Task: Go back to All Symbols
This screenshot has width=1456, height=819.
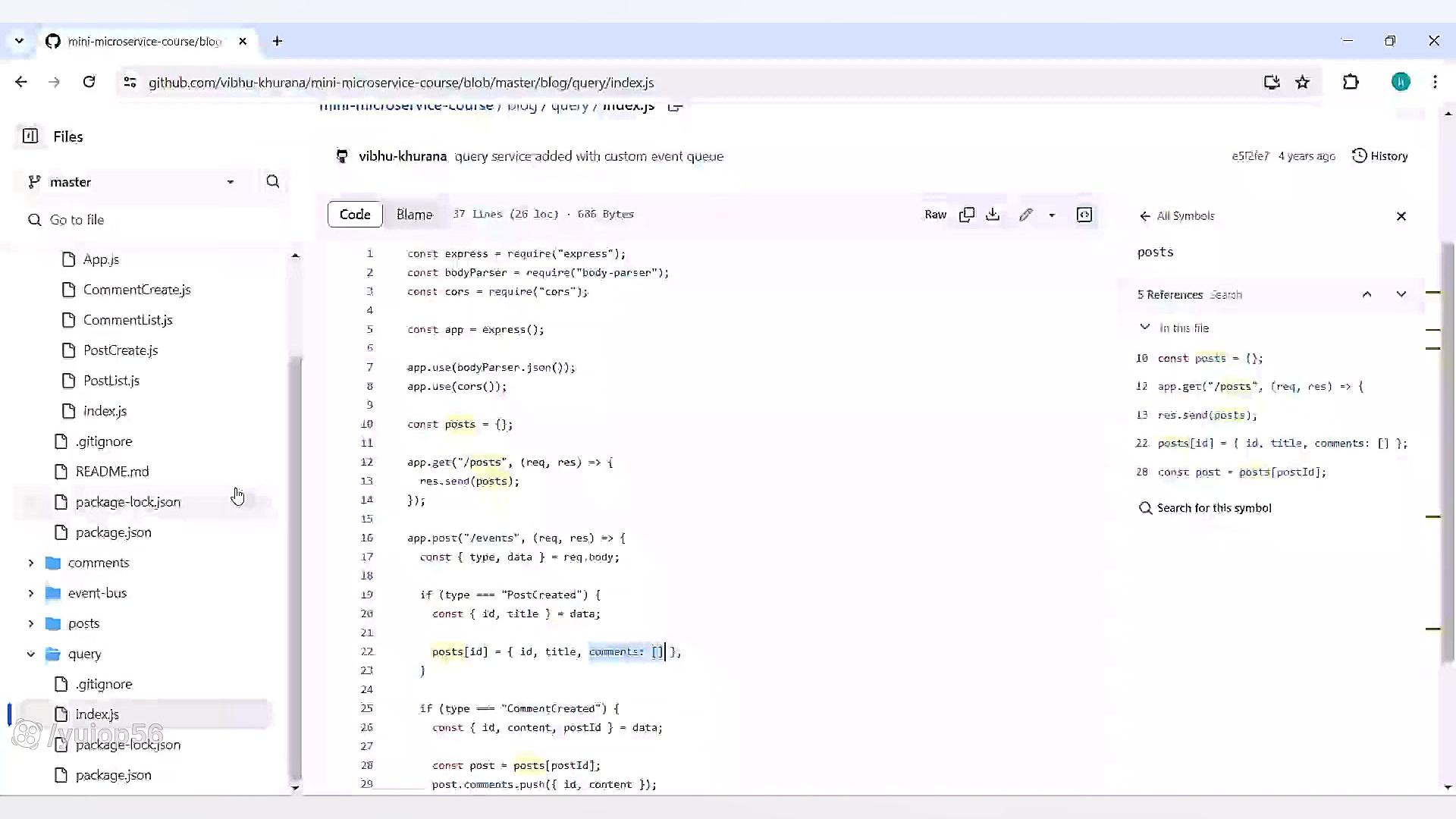Action: coord(1177,216)
